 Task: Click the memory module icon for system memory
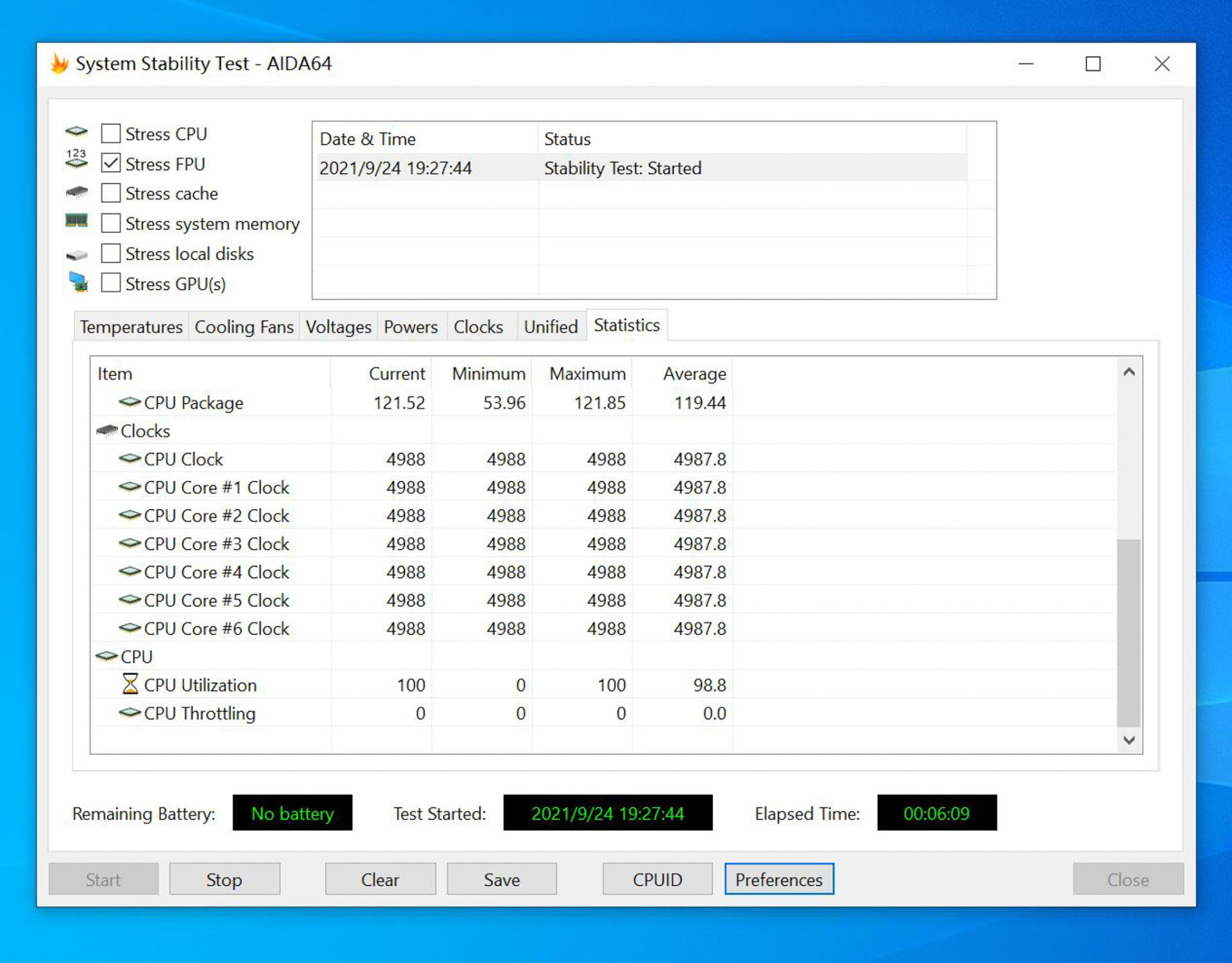click(76, 221)
